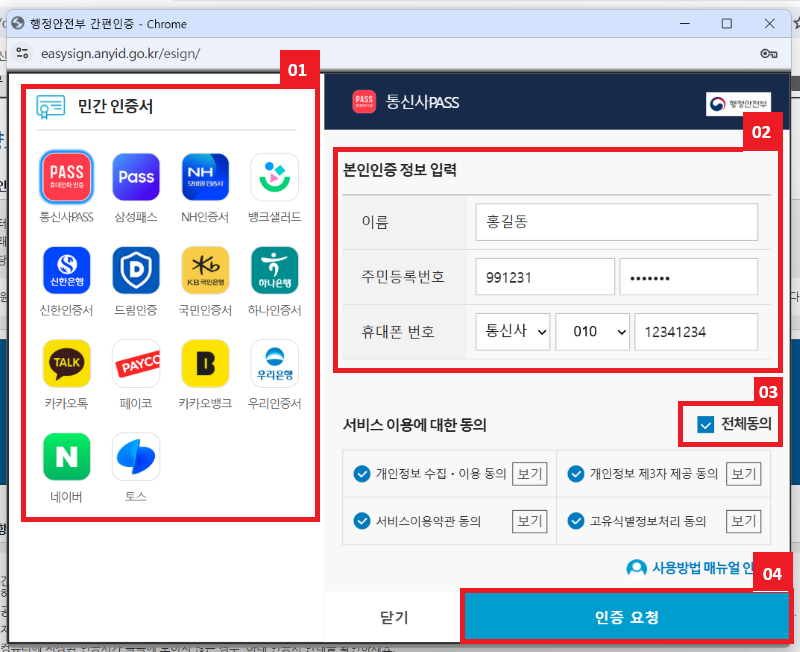This screenshot has height=652, width=800.
Task: Select the KB 국민인증서 icon
Action: (x=205, y=270)
